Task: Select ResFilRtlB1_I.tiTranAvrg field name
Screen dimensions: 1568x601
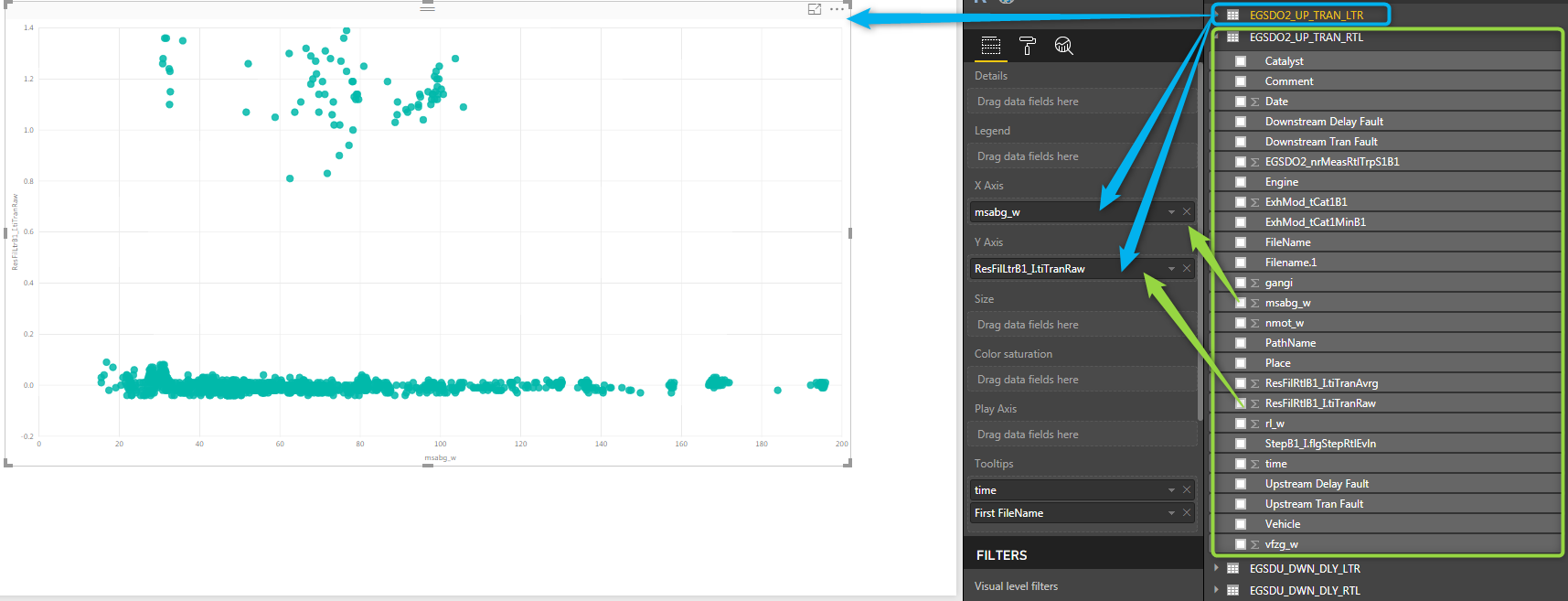Action: [x=1321, y=383]
